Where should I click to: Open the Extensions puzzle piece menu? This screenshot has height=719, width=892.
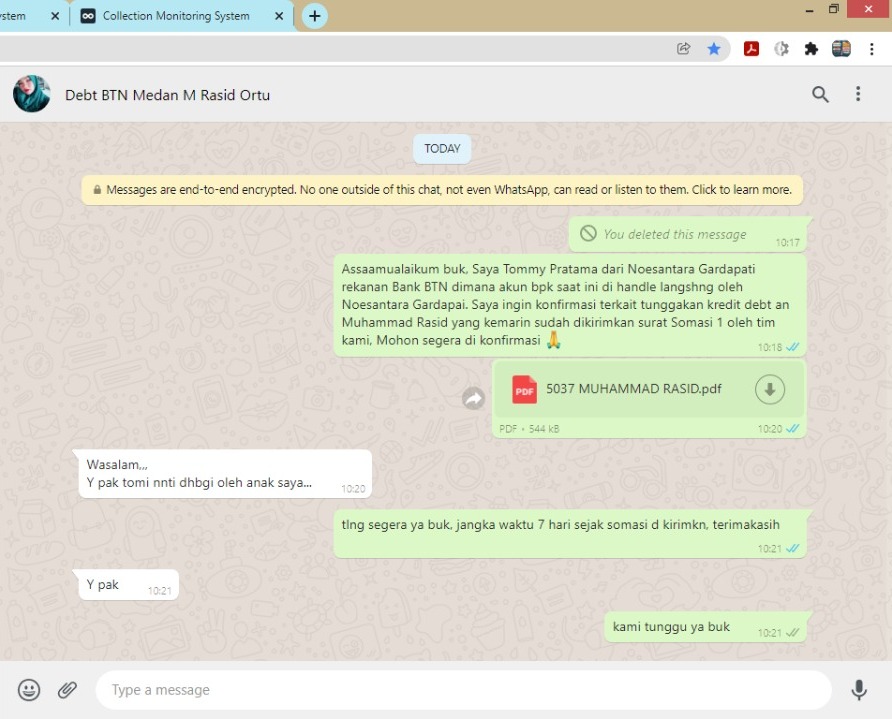811,48
